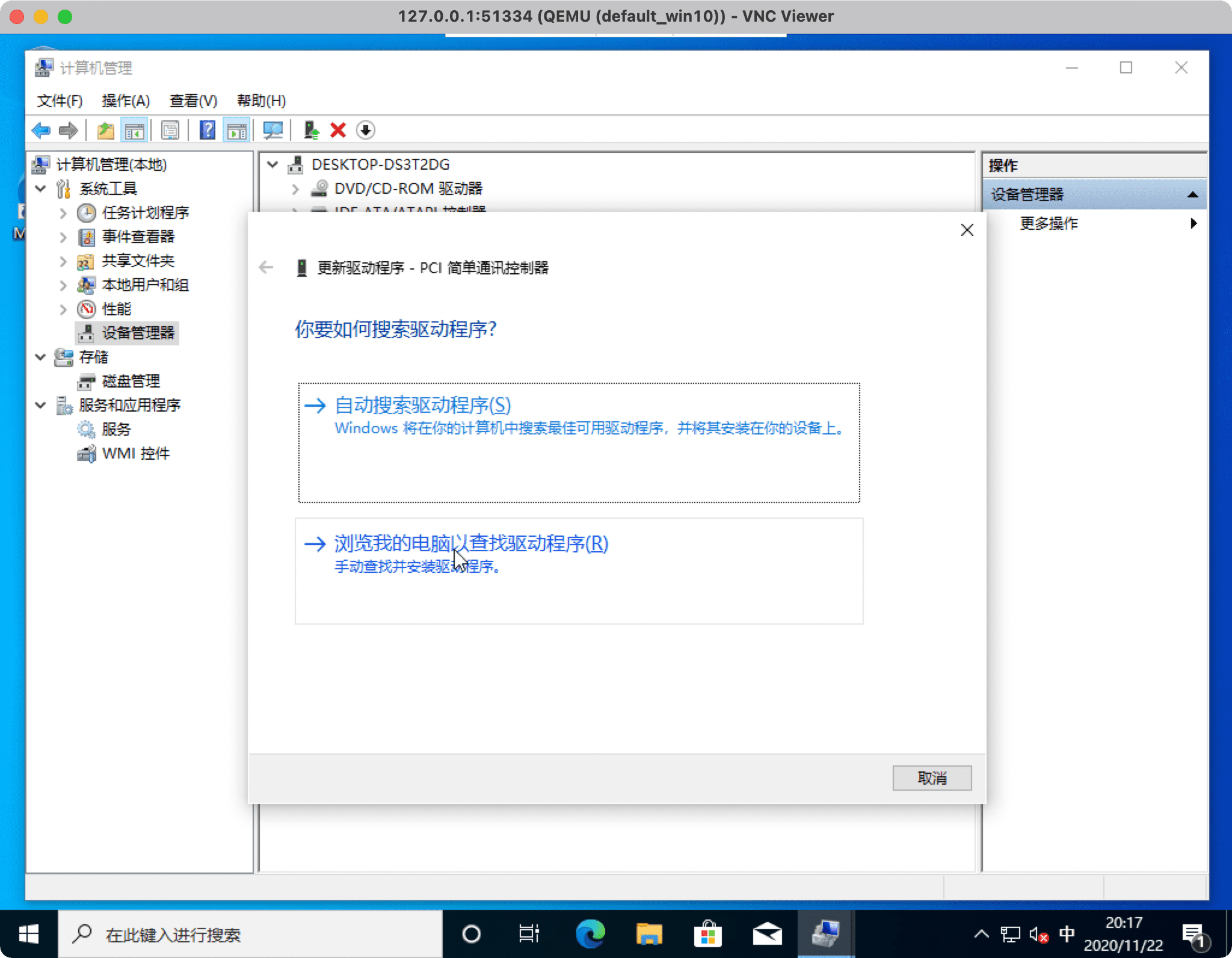Click the up one level folder icon
The width and height of the screenshot is (1232, 958).
click(x=106, y=130)
